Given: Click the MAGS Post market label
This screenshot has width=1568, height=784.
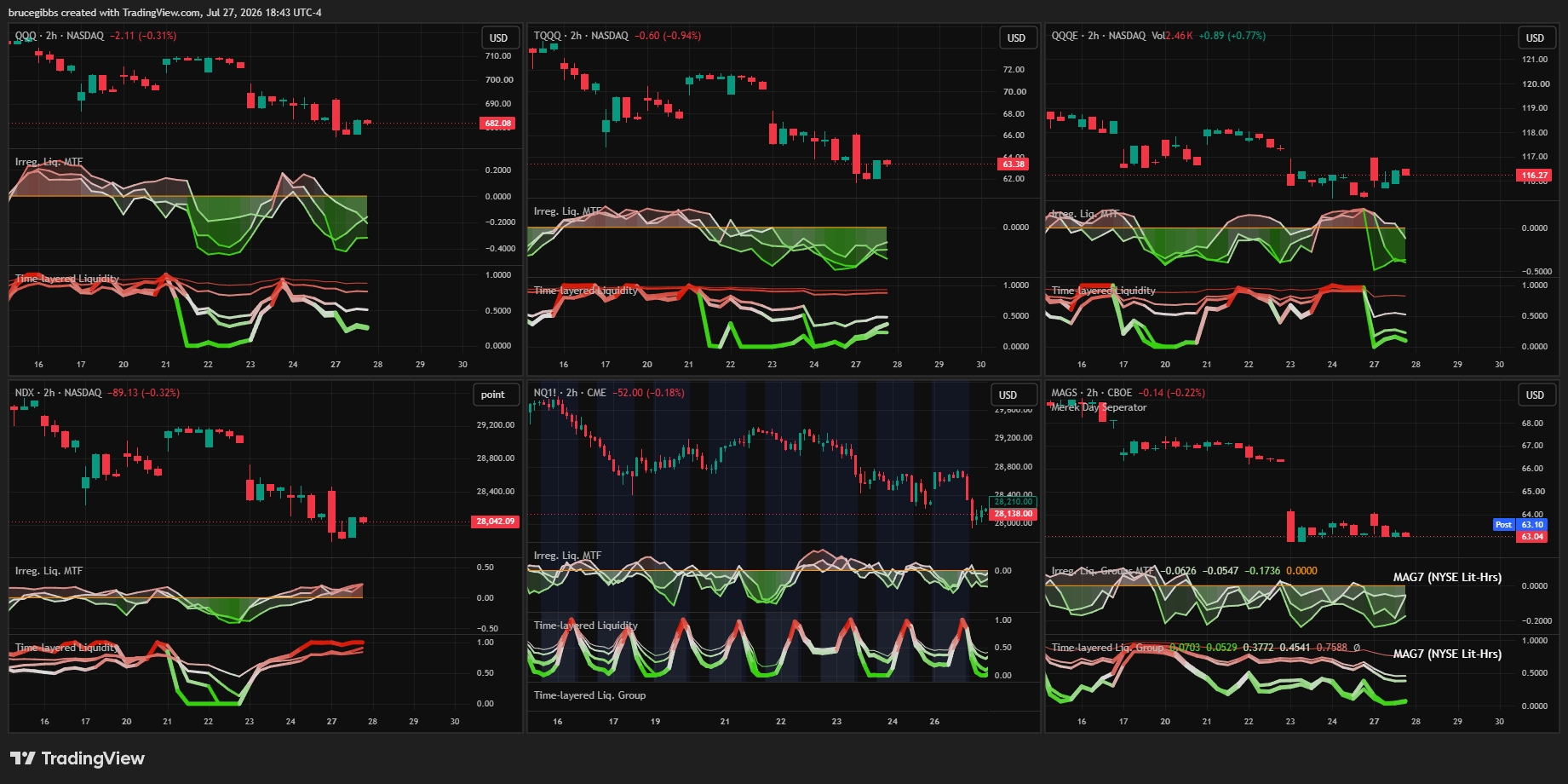Looking at the screenshot, I should (1504, 525).
